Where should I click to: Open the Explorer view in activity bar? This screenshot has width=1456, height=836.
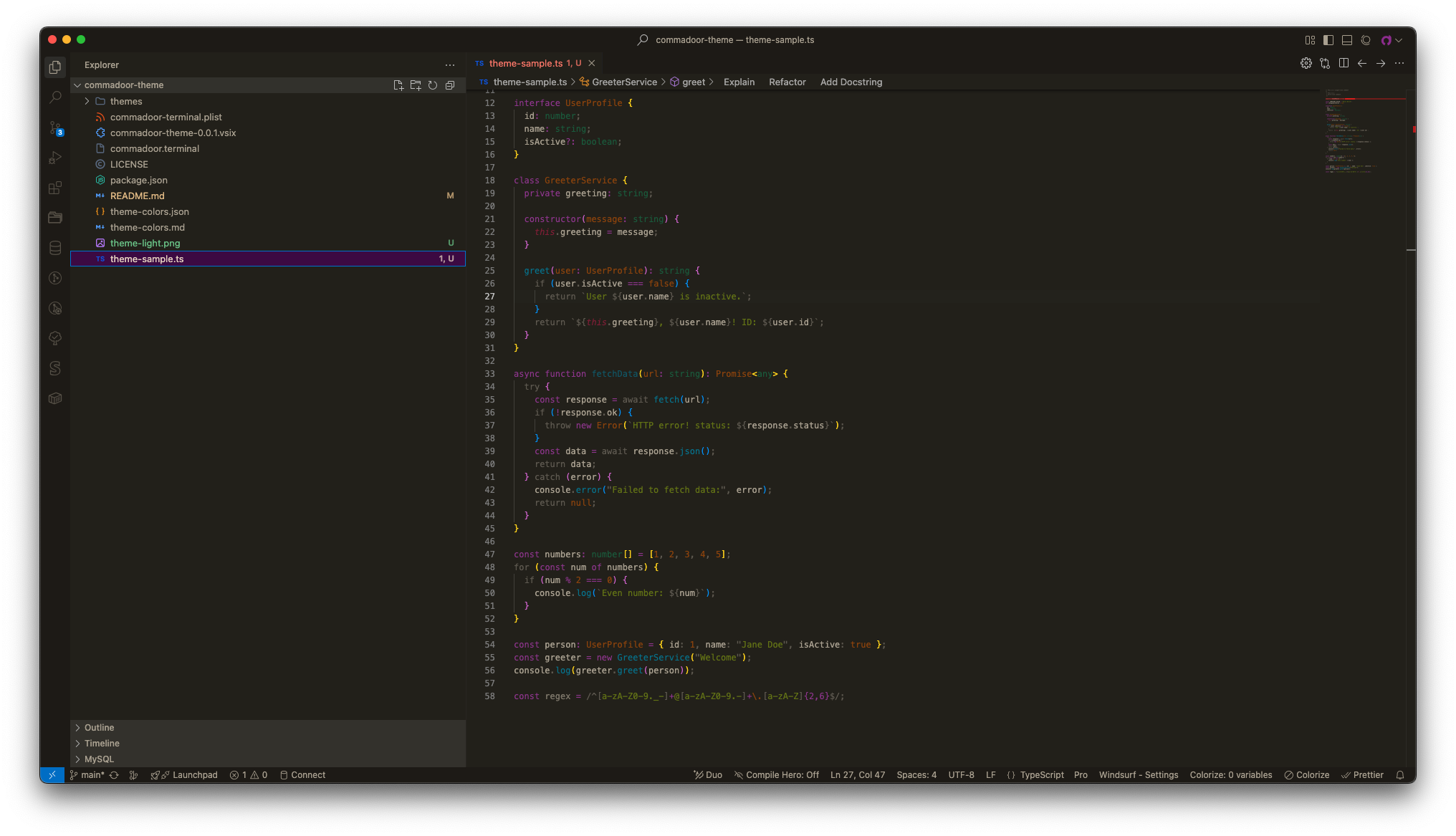[55, 67]
